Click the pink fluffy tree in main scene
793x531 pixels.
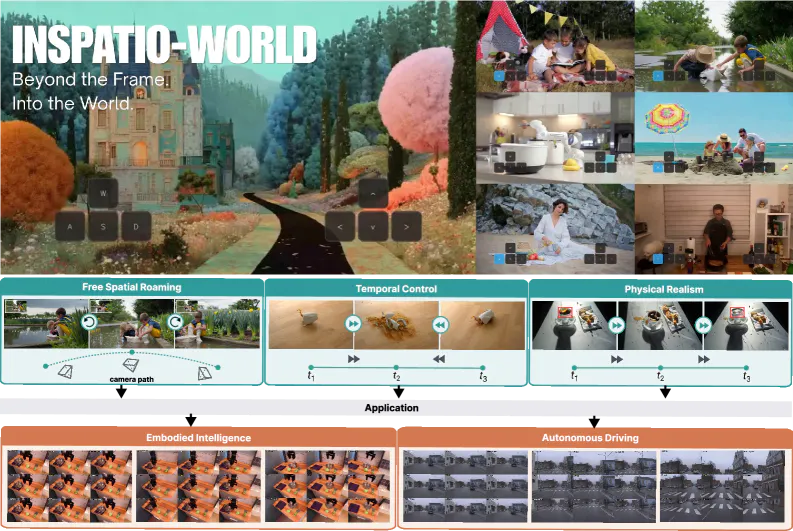417,100
